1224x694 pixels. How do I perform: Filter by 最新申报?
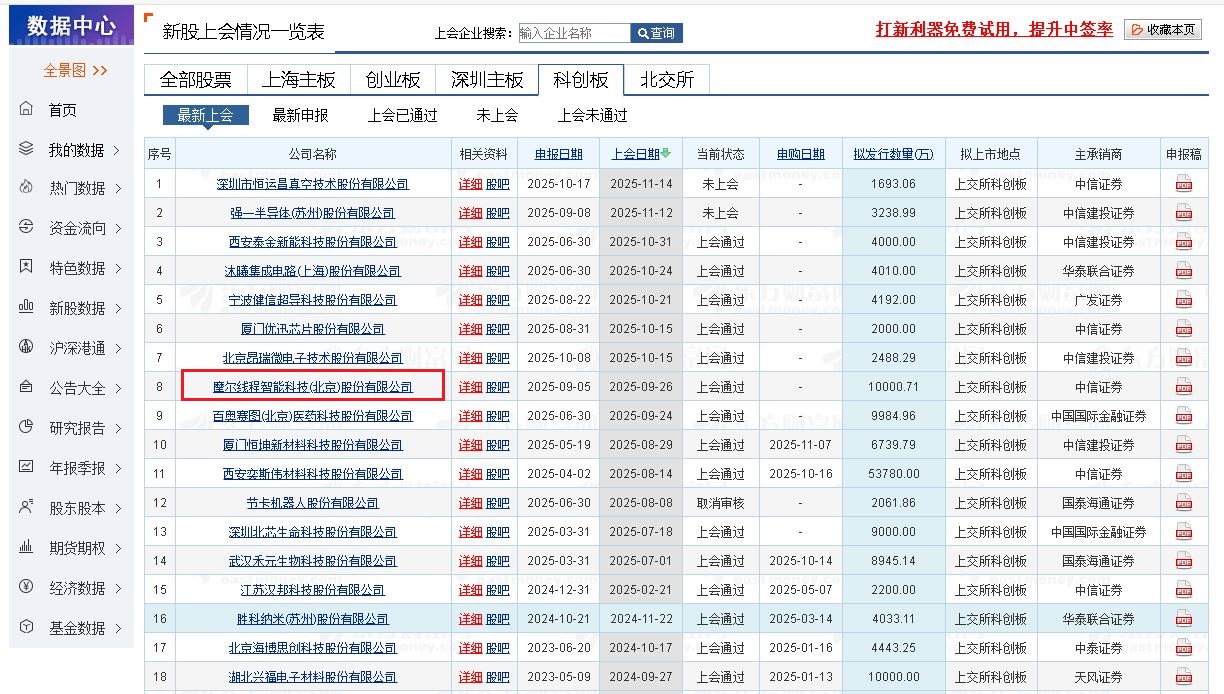pos(300,115)
